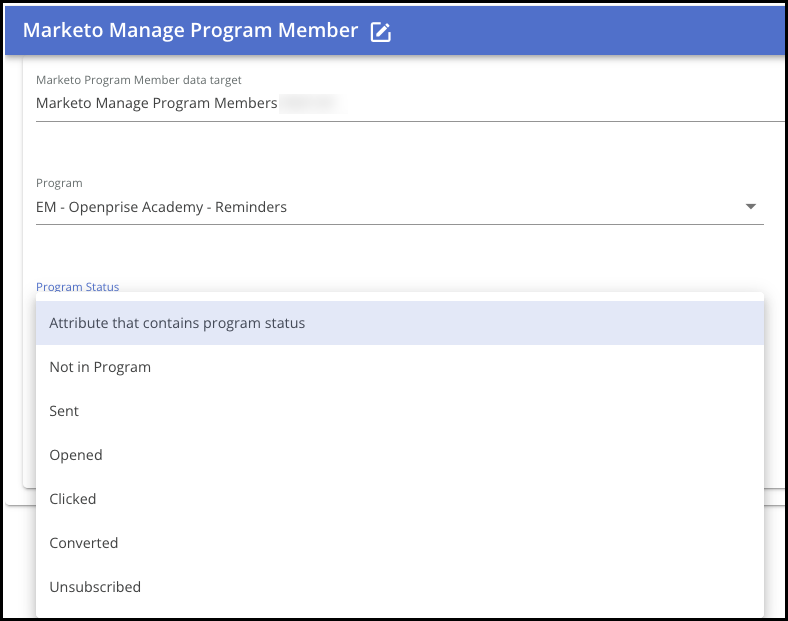Screen dimensions: 788x621
Task: Select 'Clicked' from the status list
Action: click(73, 499)
